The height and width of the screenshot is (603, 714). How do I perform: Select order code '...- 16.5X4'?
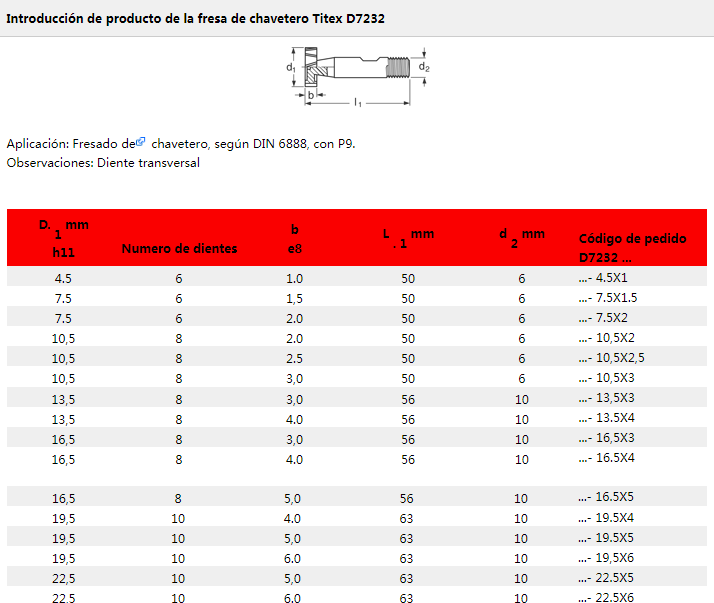pyautogui.click(x=607, y=458)
